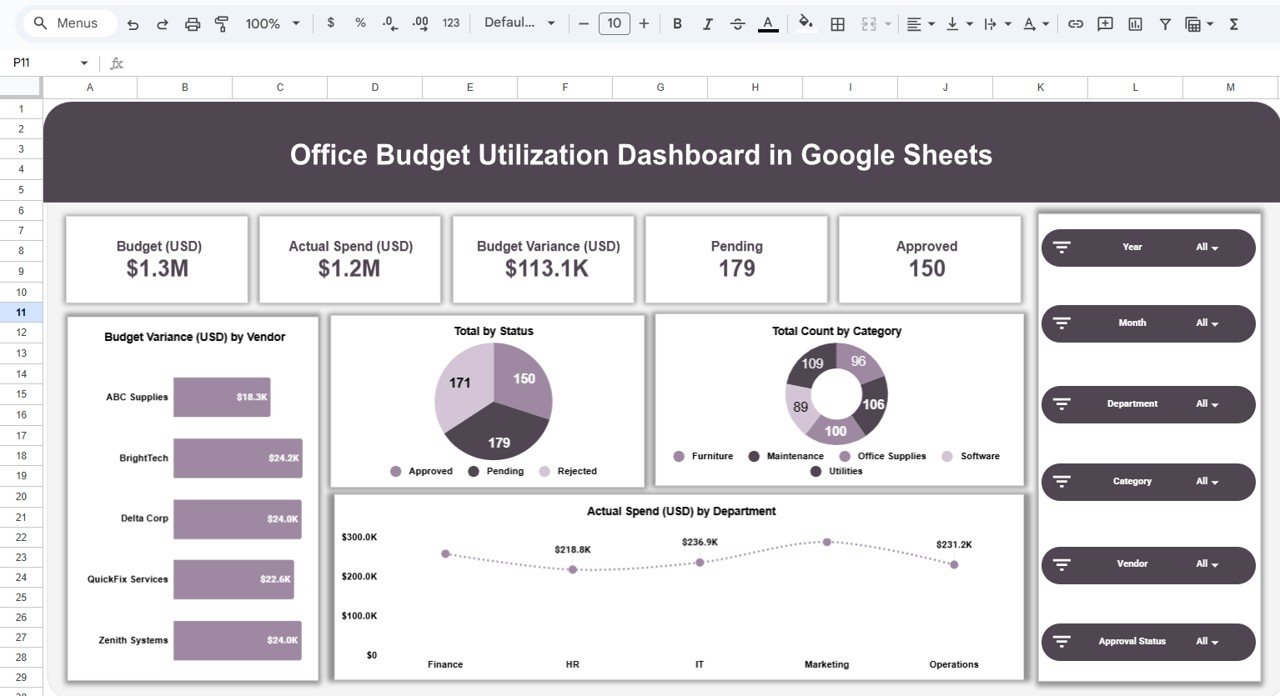Viewport: 1280px width, 696px height.
Task: Click the insert link icon
Action: point(1076,22)
